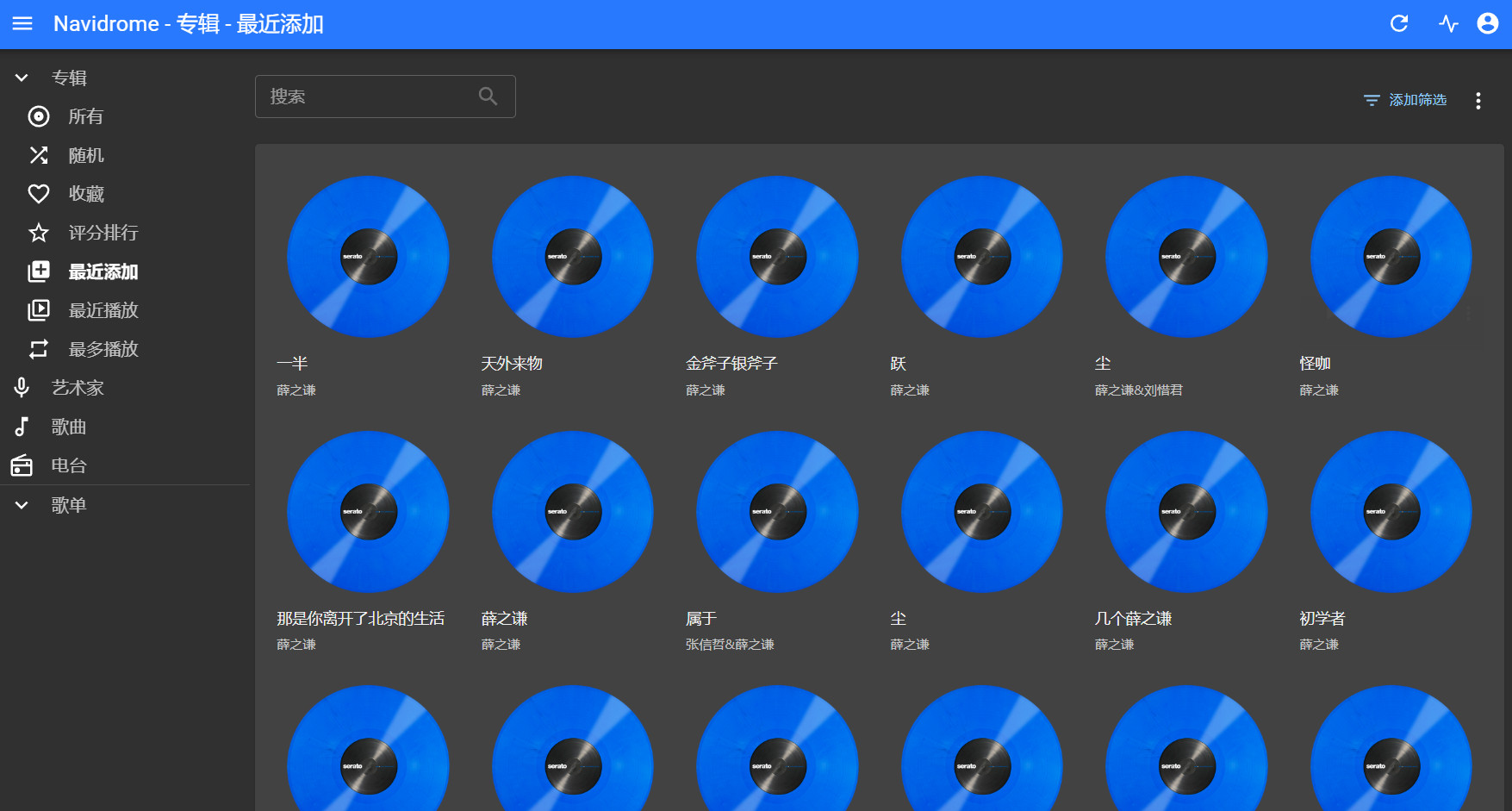
Task: Click the 最近添加 library-add icon
Action: [x=39, y=271]
